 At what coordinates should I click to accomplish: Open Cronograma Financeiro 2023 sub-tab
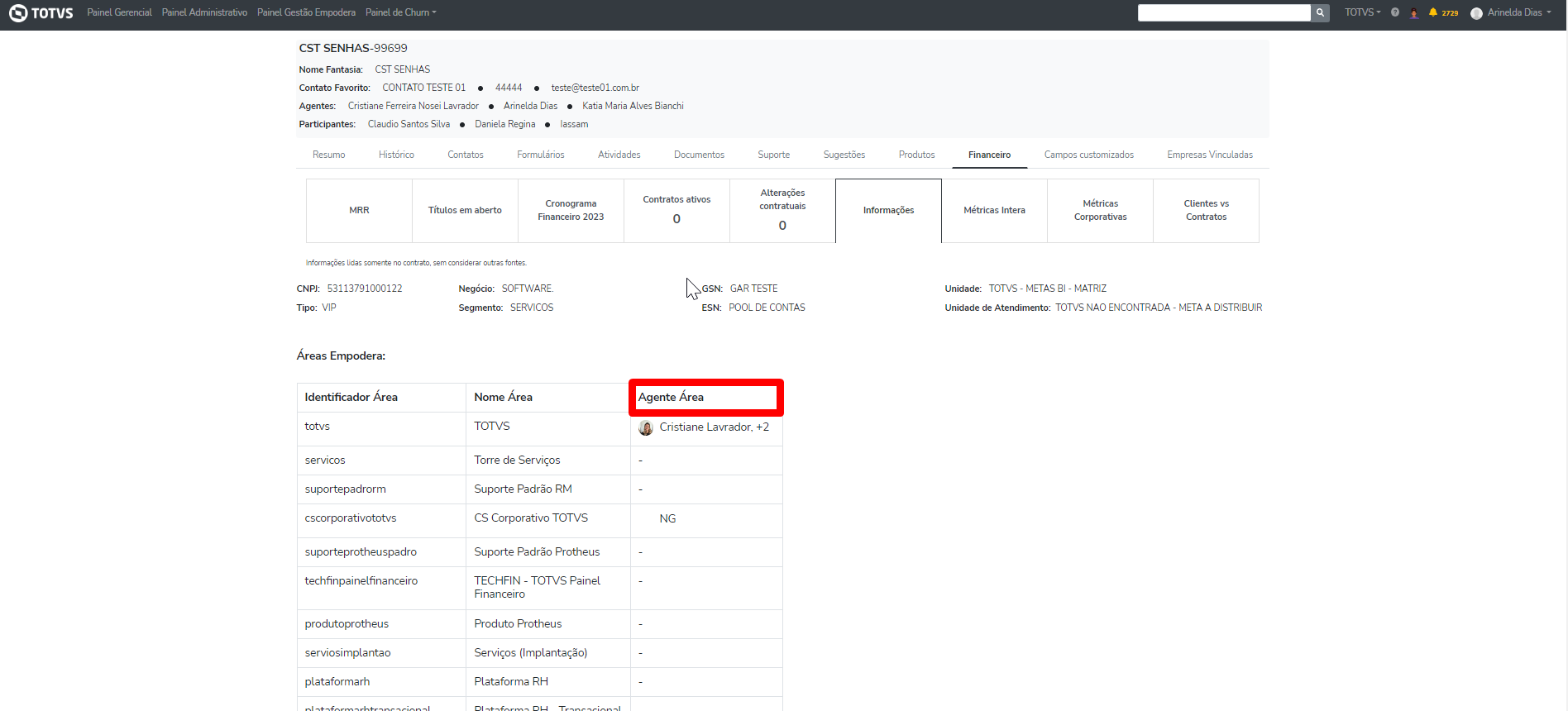[x=571, y=211]
